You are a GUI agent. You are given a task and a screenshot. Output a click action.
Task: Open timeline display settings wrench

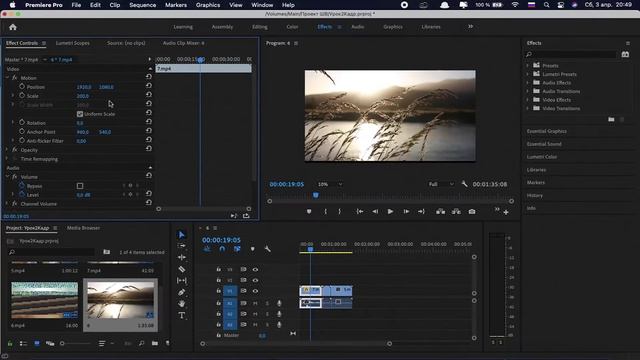[267, 249]
